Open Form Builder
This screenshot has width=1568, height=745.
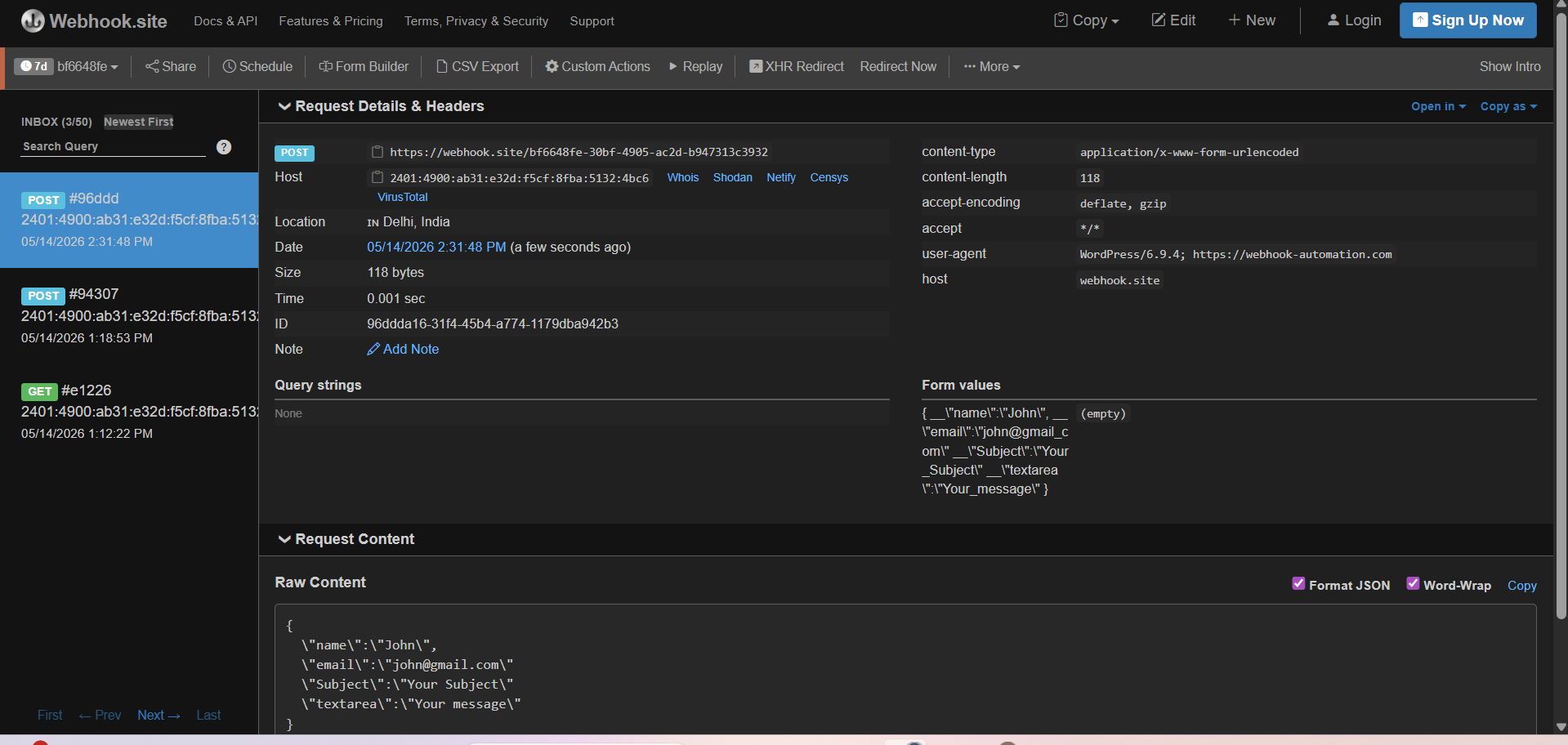tap(364, 67)
